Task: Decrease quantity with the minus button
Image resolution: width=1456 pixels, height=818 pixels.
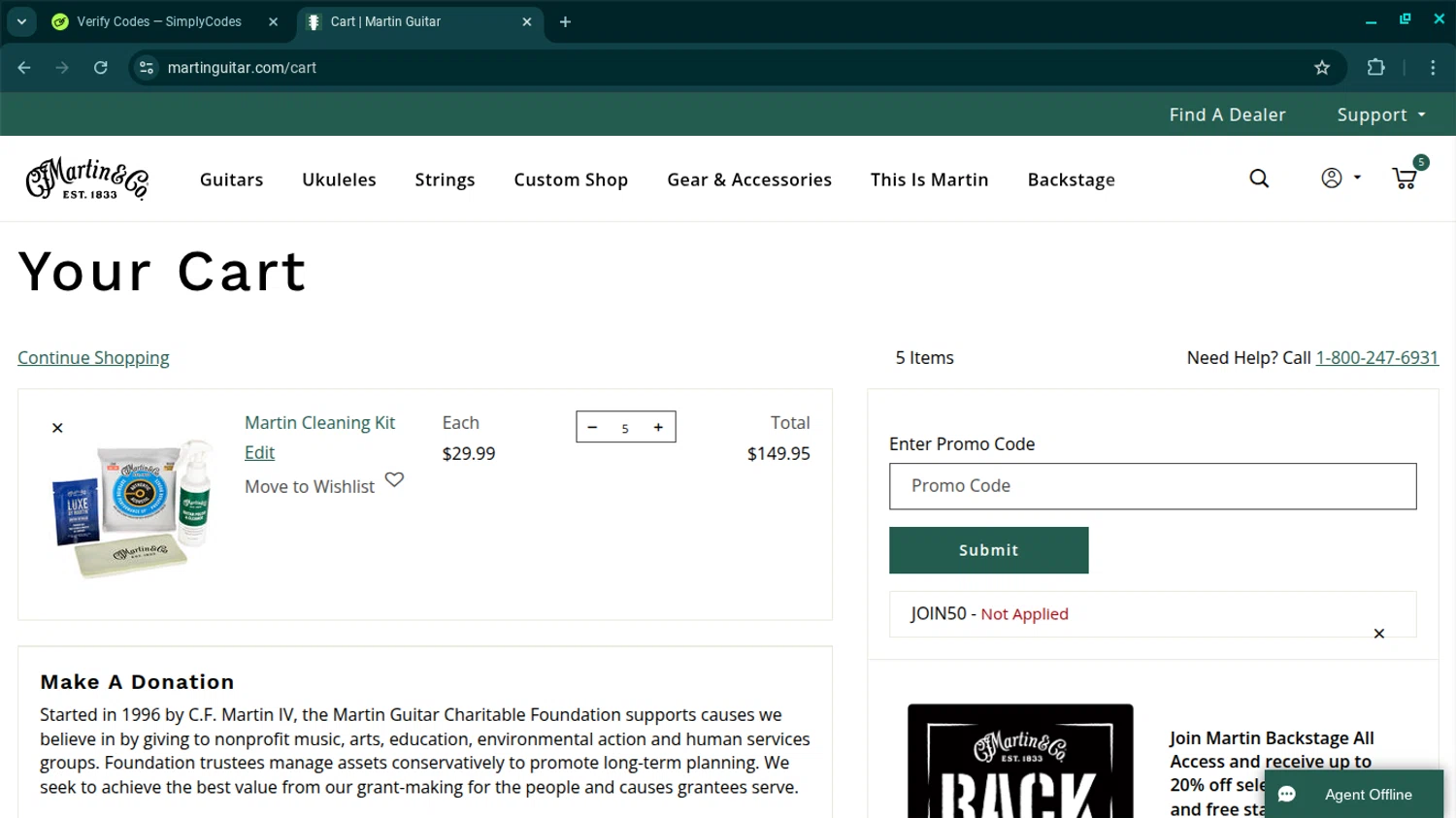Action: [x=592, y=427]
